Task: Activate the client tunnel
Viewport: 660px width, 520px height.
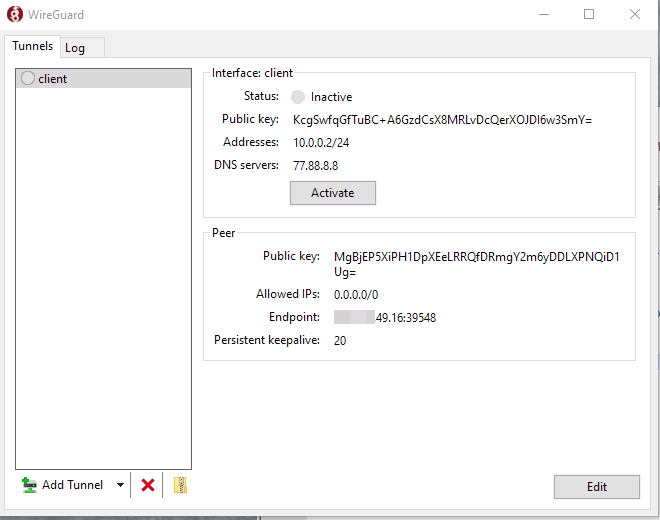Action: point(332,193)
